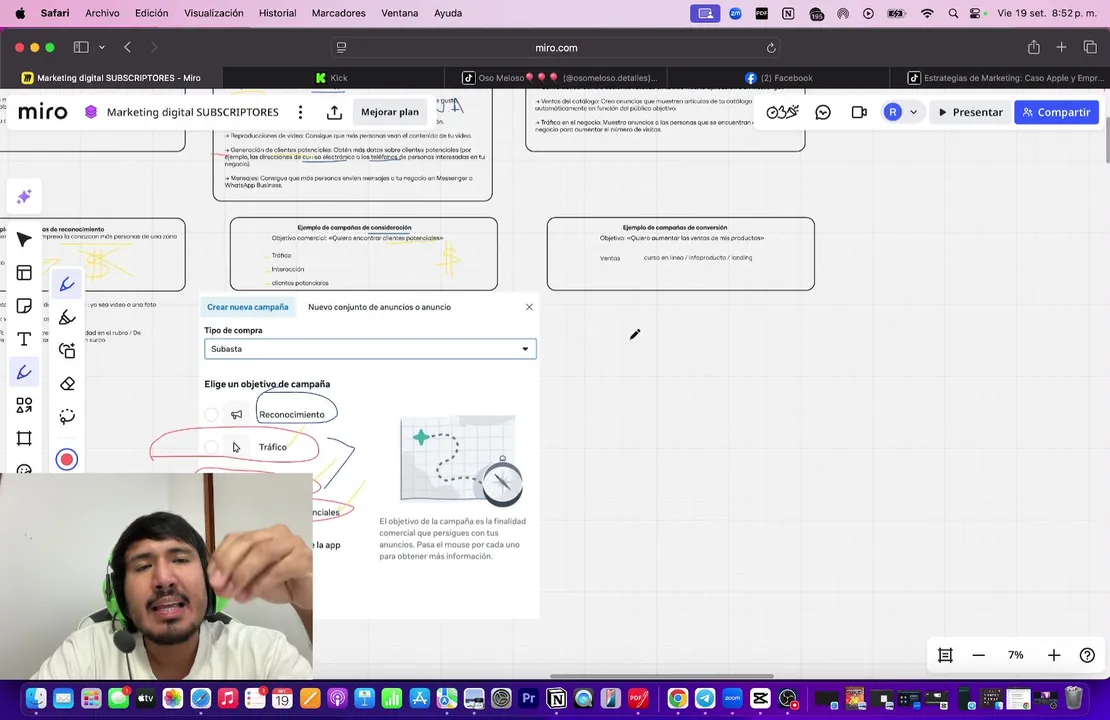Pick the Pen option in pen submenu
Image resolution: width=1110 pixels, height=720 pixels.
pos(67,285)
